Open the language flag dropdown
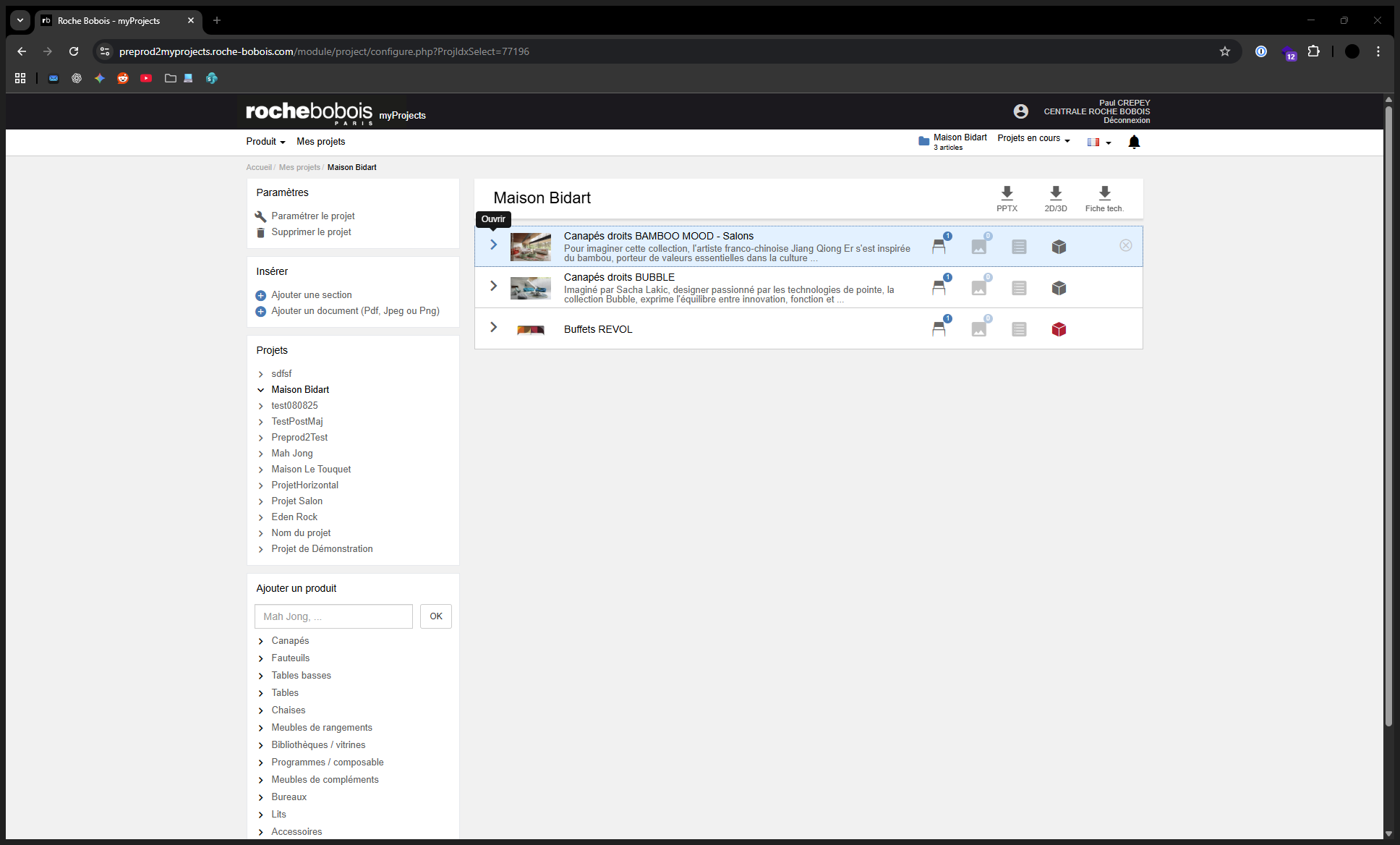1400x845 pixels. click(1098, 142)
